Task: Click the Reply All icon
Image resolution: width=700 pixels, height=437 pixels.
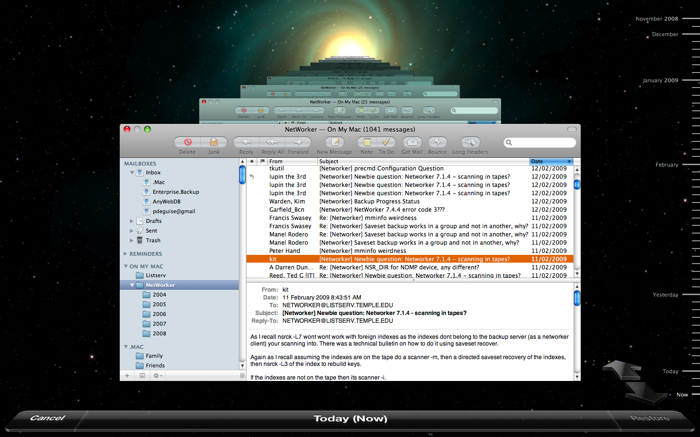Action: pyautogui.click(x=272, y=142)
